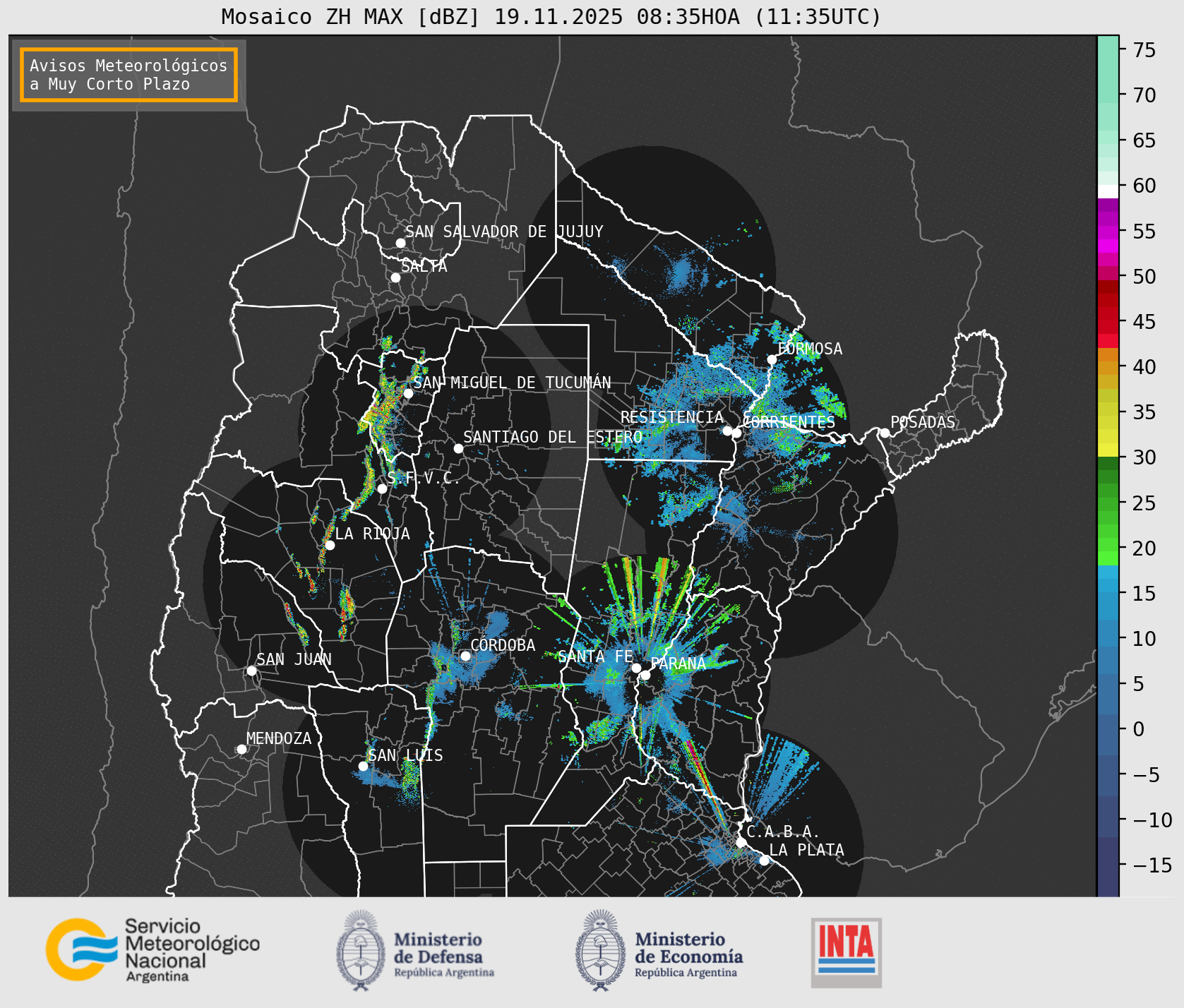1184x1008 pixels.
Task: Select the 75 tick label on colorbar
Action: (1144, 50)
